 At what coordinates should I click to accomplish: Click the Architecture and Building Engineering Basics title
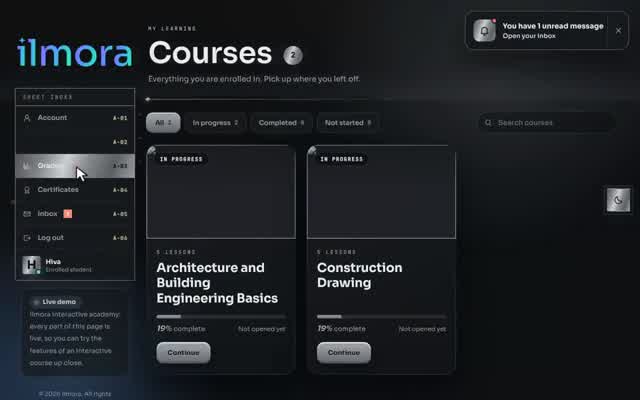point(217,283)
